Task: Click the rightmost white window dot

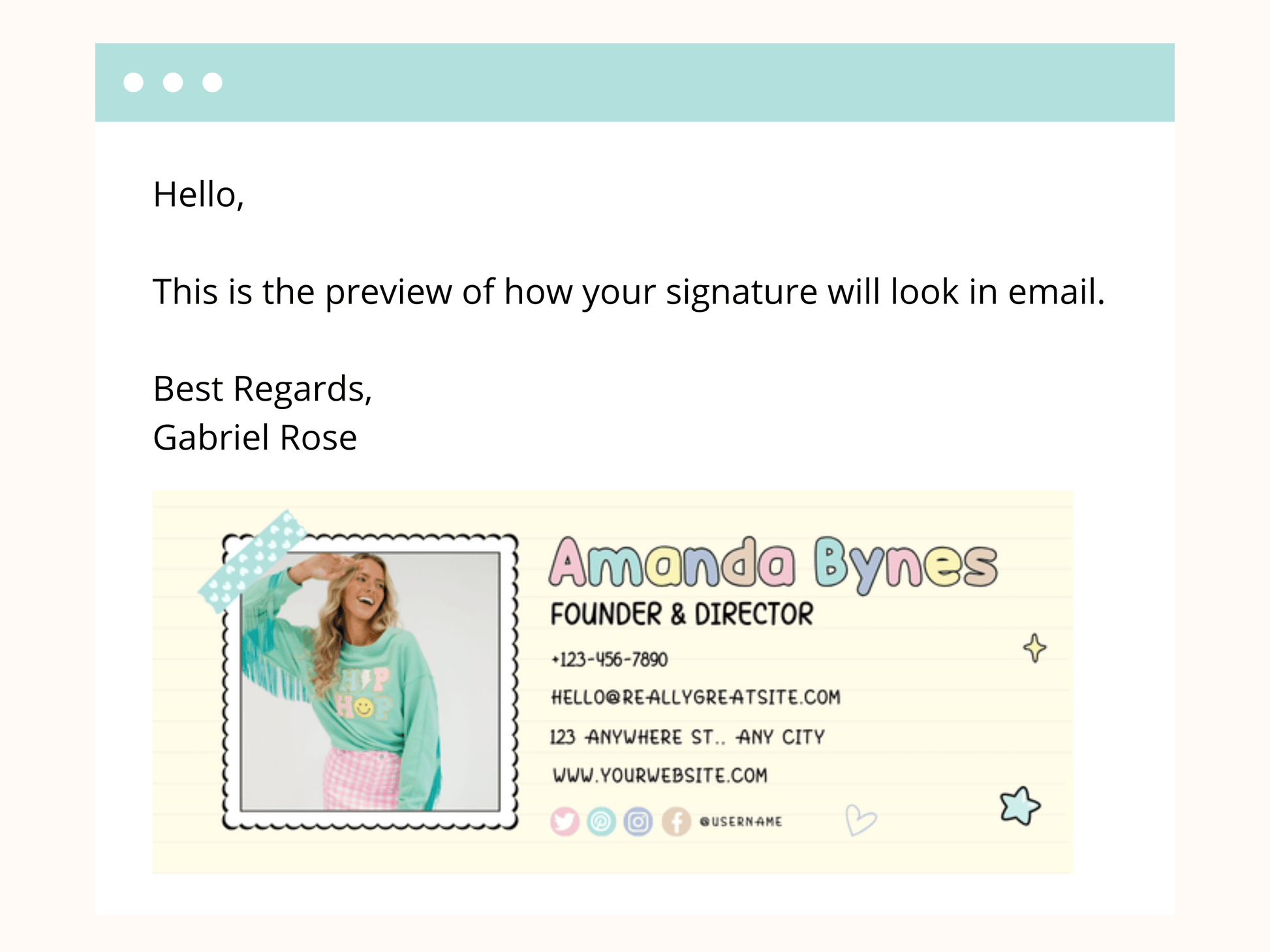Action: point(212,83)
